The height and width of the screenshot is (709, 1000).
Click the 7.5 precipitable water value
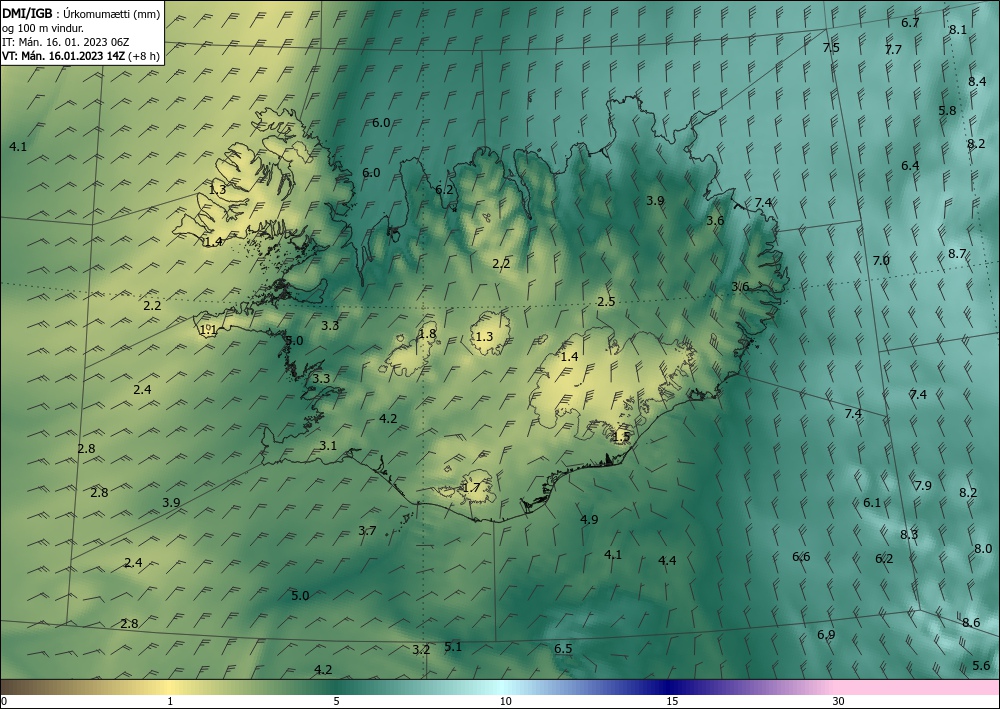click(x=831, y=47)
